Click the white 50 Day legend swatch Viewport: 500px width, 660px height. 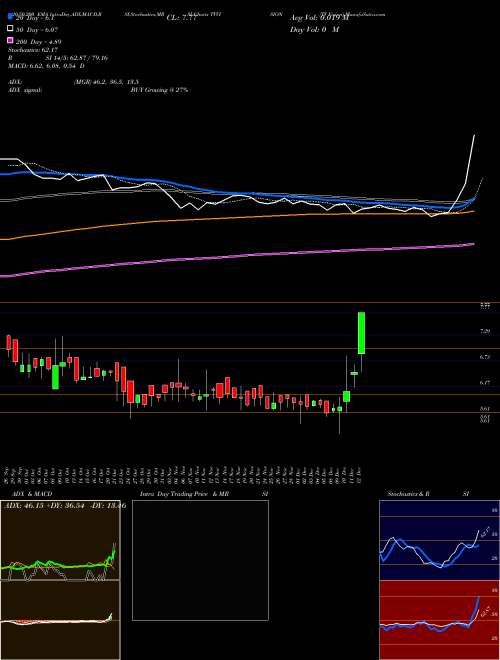[10, 29]
